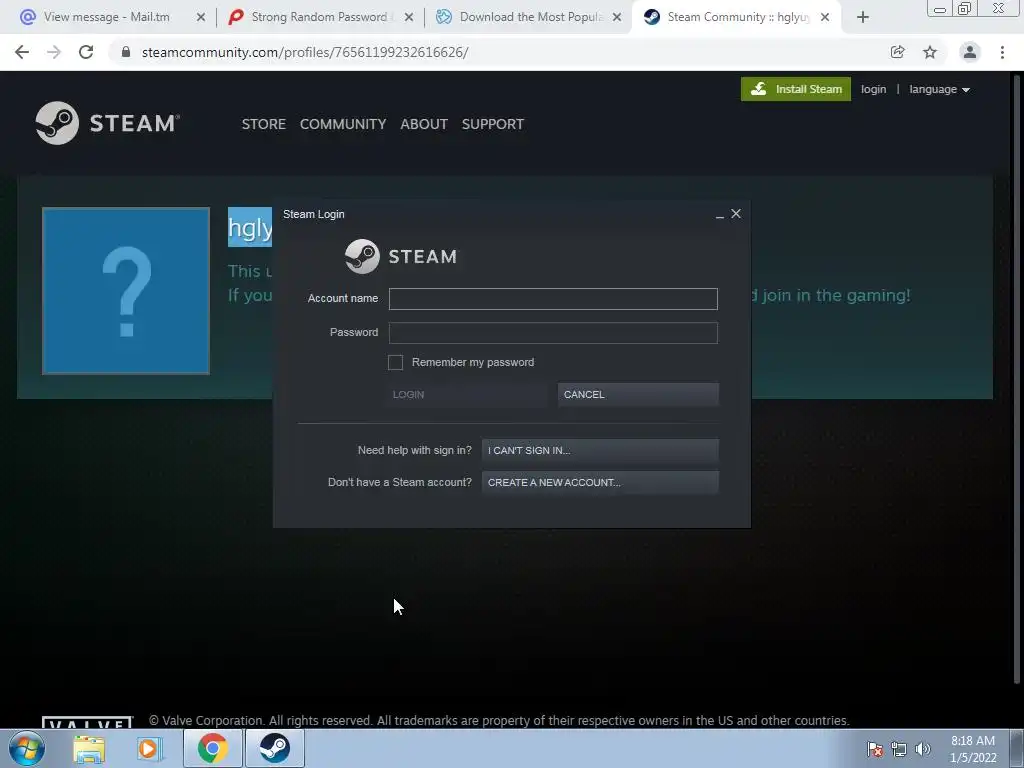The image size is (1024, 768).
Task: Close the Steam Community tab
Action: [x=825, y=17]
